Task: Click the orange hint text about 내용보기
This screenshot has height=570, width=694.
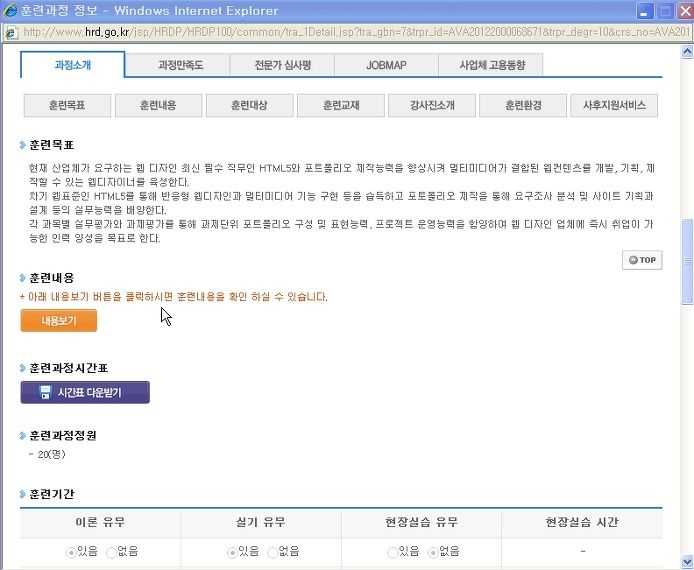Action: [174, 297]
